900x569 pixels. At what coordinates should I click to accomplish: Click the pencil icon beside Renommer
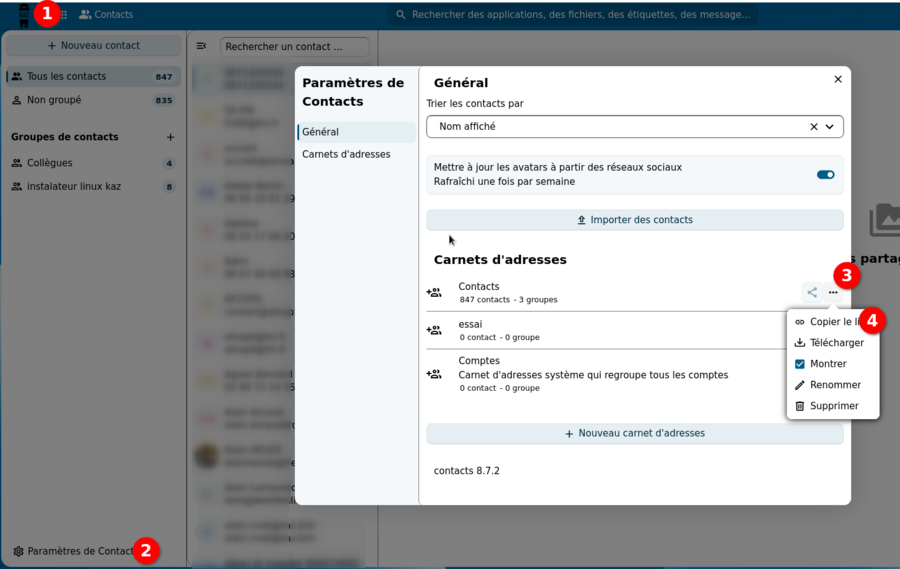(x=800, y=385)
